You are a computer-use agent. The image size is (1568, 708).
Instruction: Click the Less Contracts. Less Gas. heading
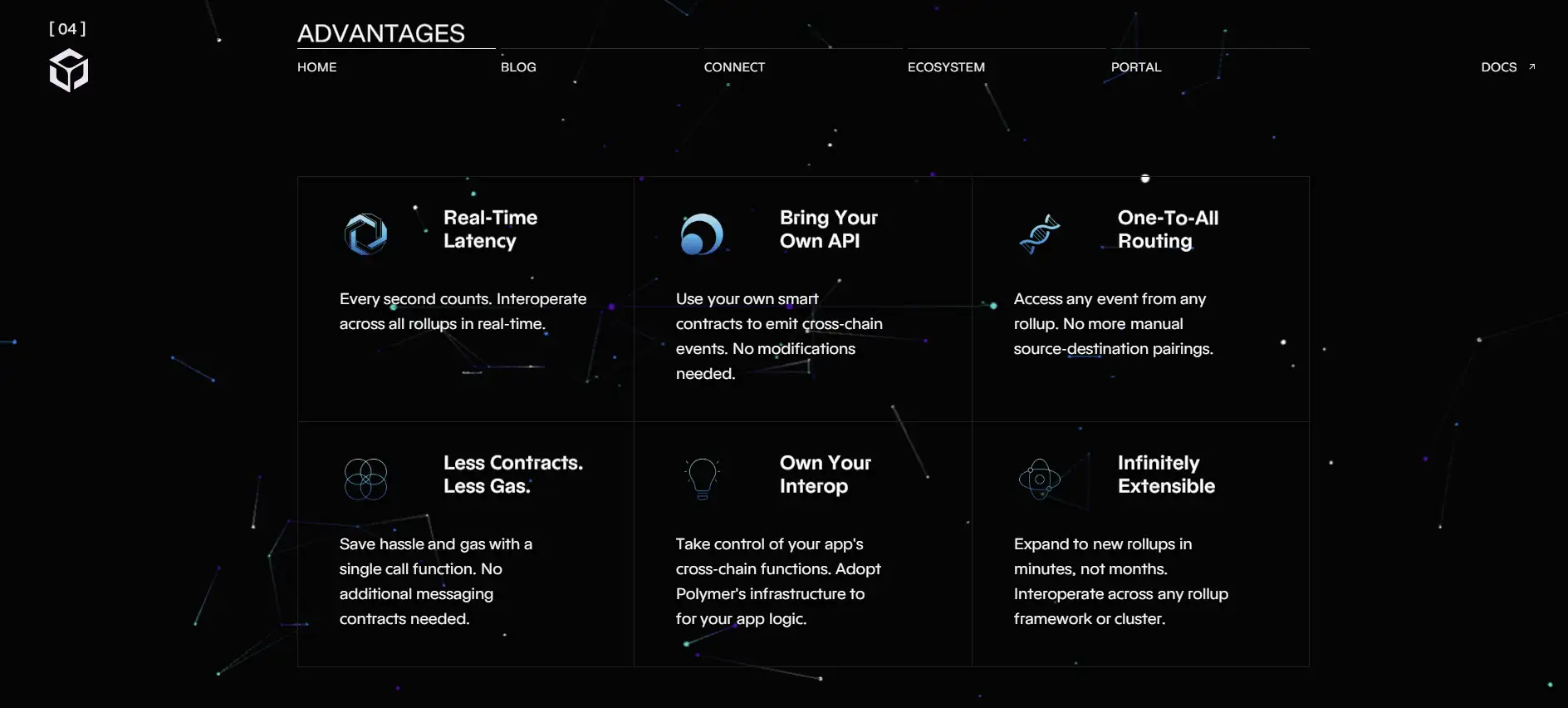[512, 474]
